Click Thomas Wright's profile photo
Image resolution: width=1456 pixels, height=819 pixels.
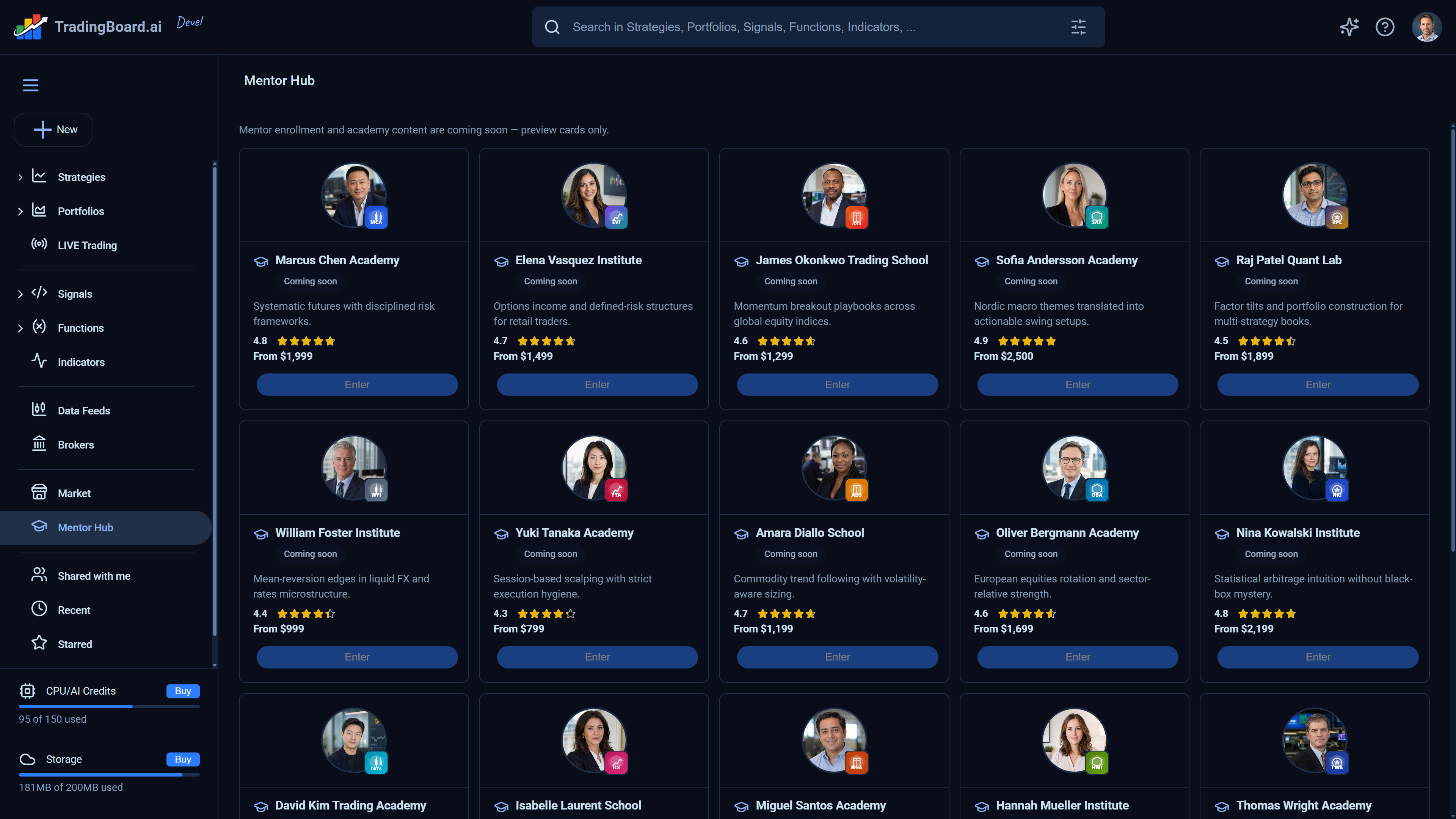pyautogui.click(x=1315, y=741)
